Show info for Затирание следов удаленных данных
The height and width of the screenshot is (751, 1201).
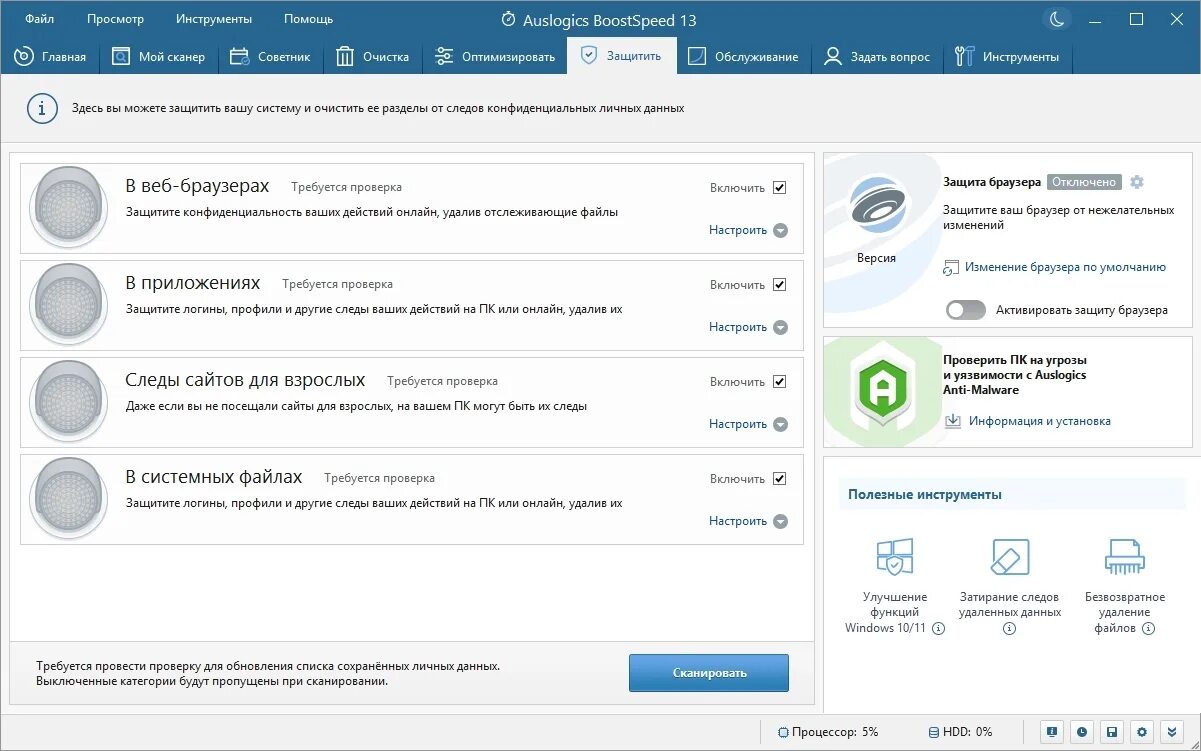click(1009, 629)
